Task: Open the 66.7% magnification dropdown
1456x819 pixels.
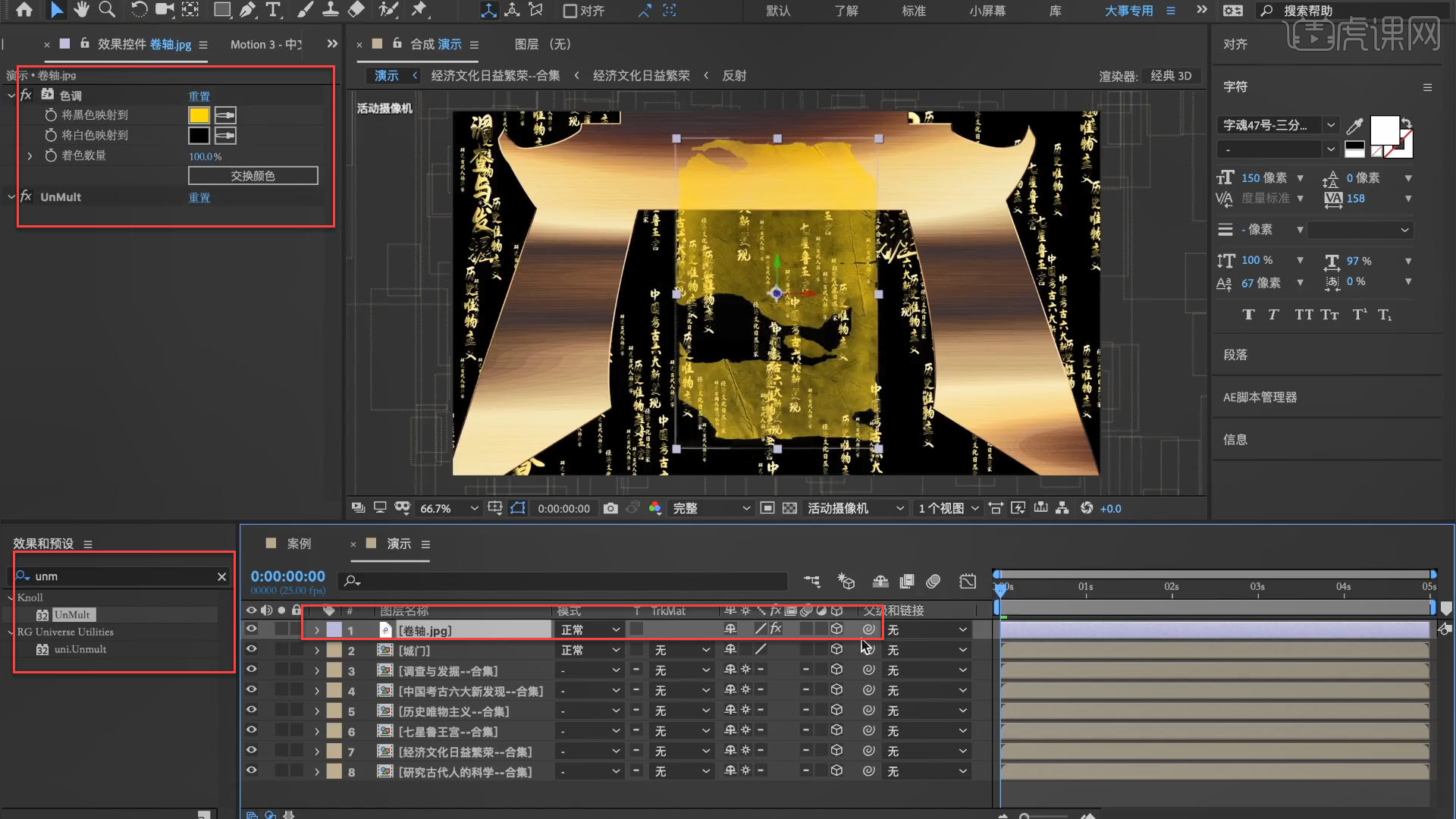Action: point(449,508)
